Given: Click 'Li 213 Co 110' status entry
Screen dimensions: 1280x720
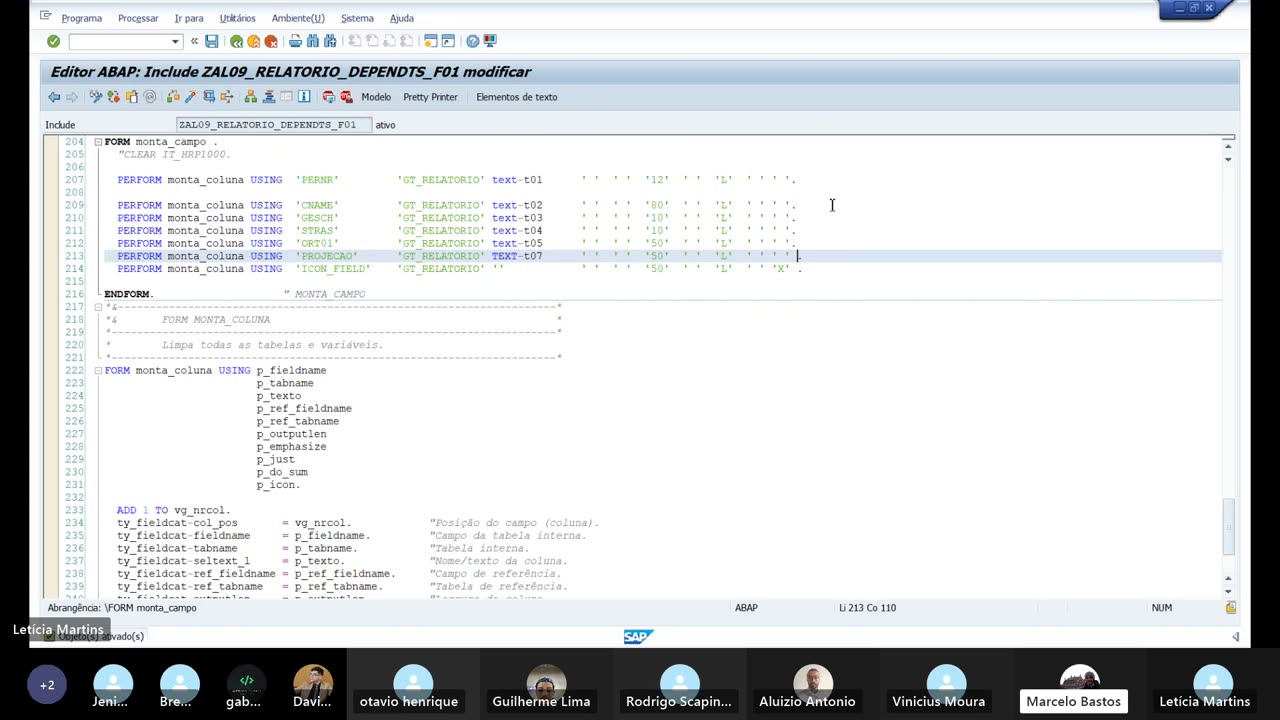Looking at the screenshot, I should coord(868,608).
